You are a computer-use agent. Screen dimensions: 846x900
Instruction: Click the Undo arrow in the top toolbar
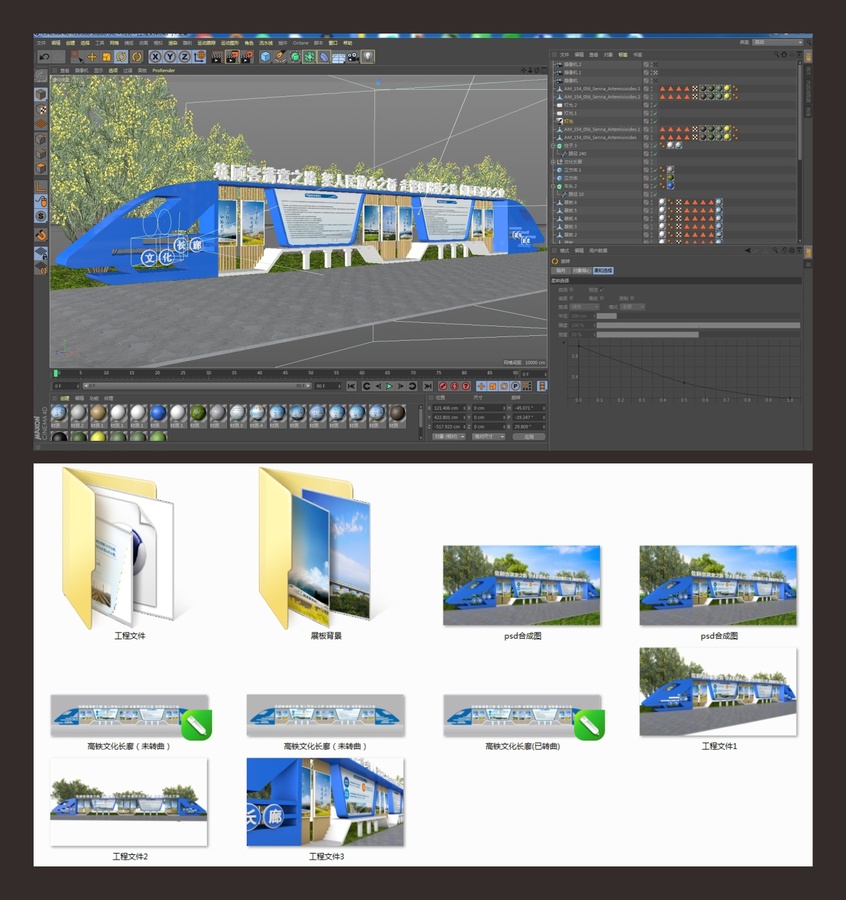point(45,56)
